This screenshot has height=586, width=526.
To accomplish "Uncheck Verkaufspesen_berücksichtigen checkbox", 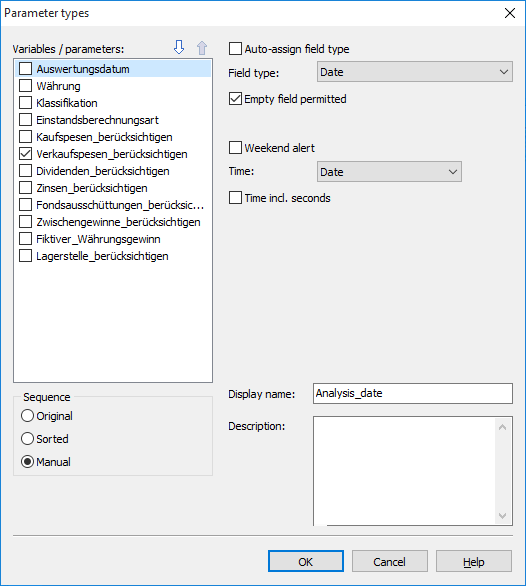I will pyautogui.click(x=25, y=154).
